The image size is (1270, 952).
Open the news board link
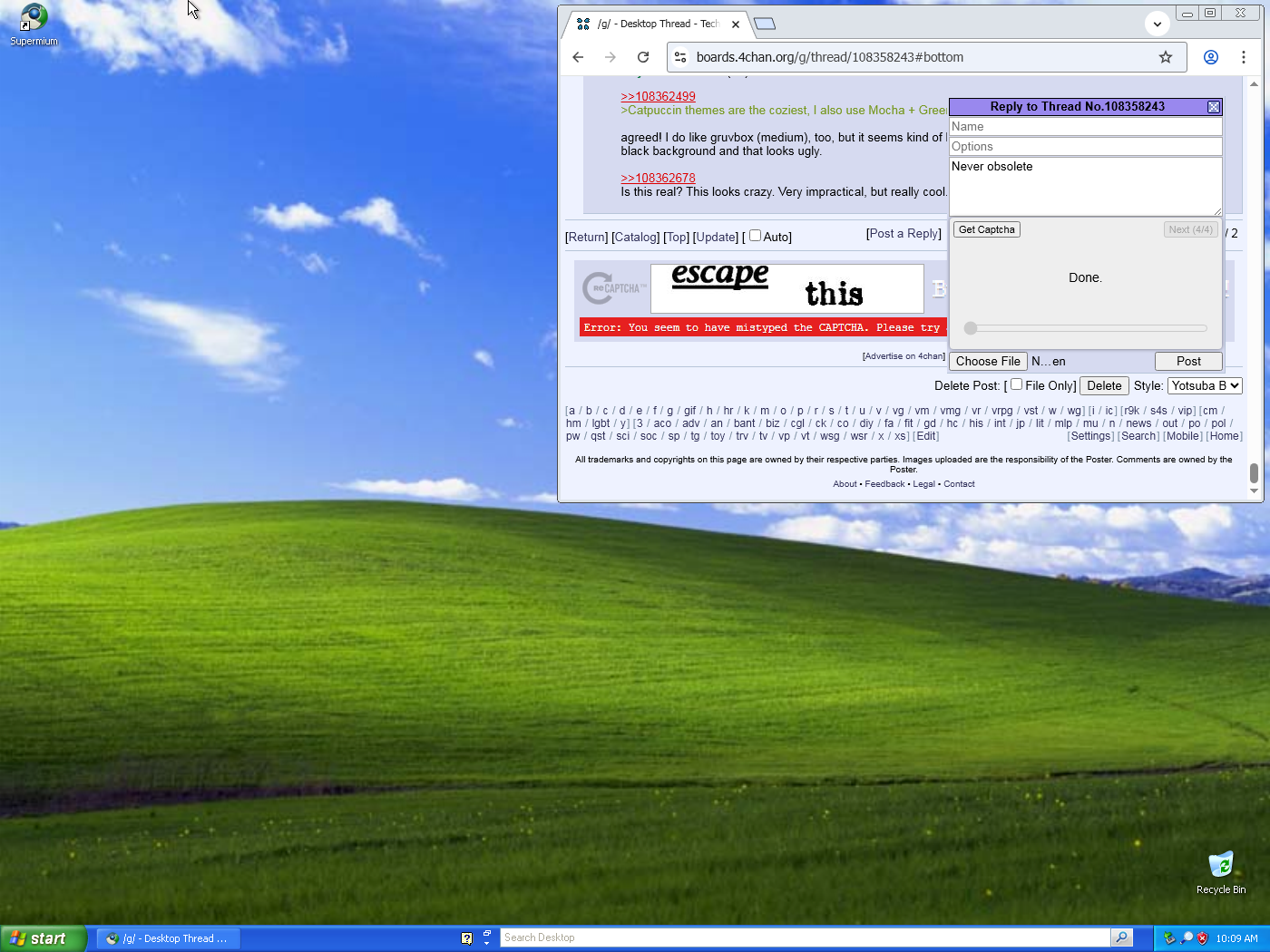[x=1138, y=423]
